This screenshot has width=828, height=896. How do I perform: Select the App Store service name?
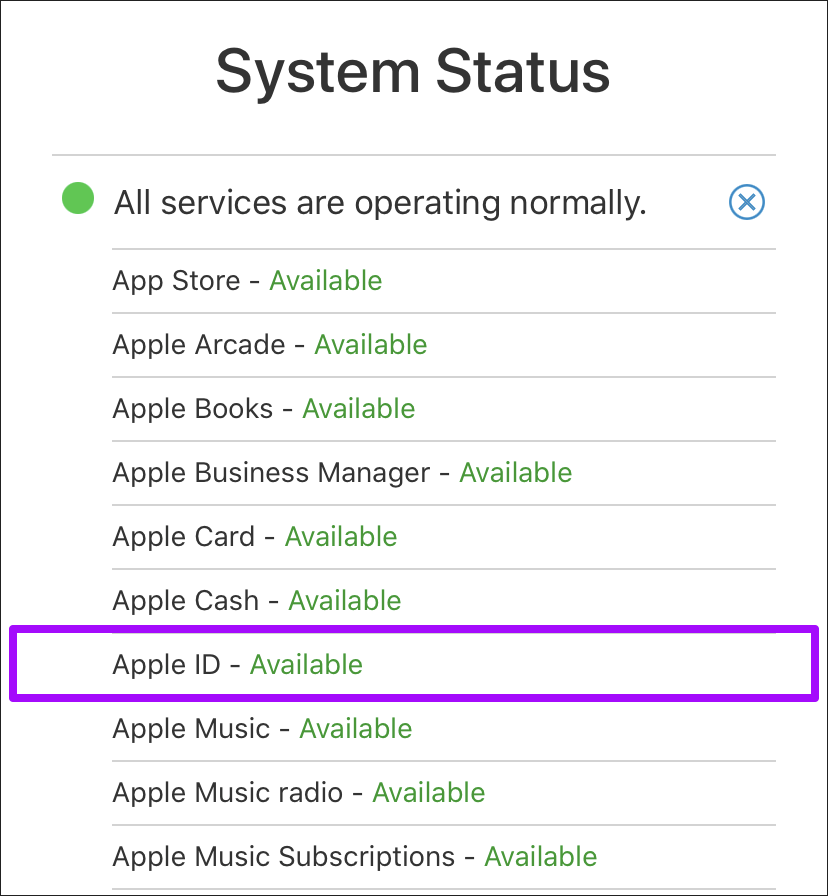[x=176, y=280]
